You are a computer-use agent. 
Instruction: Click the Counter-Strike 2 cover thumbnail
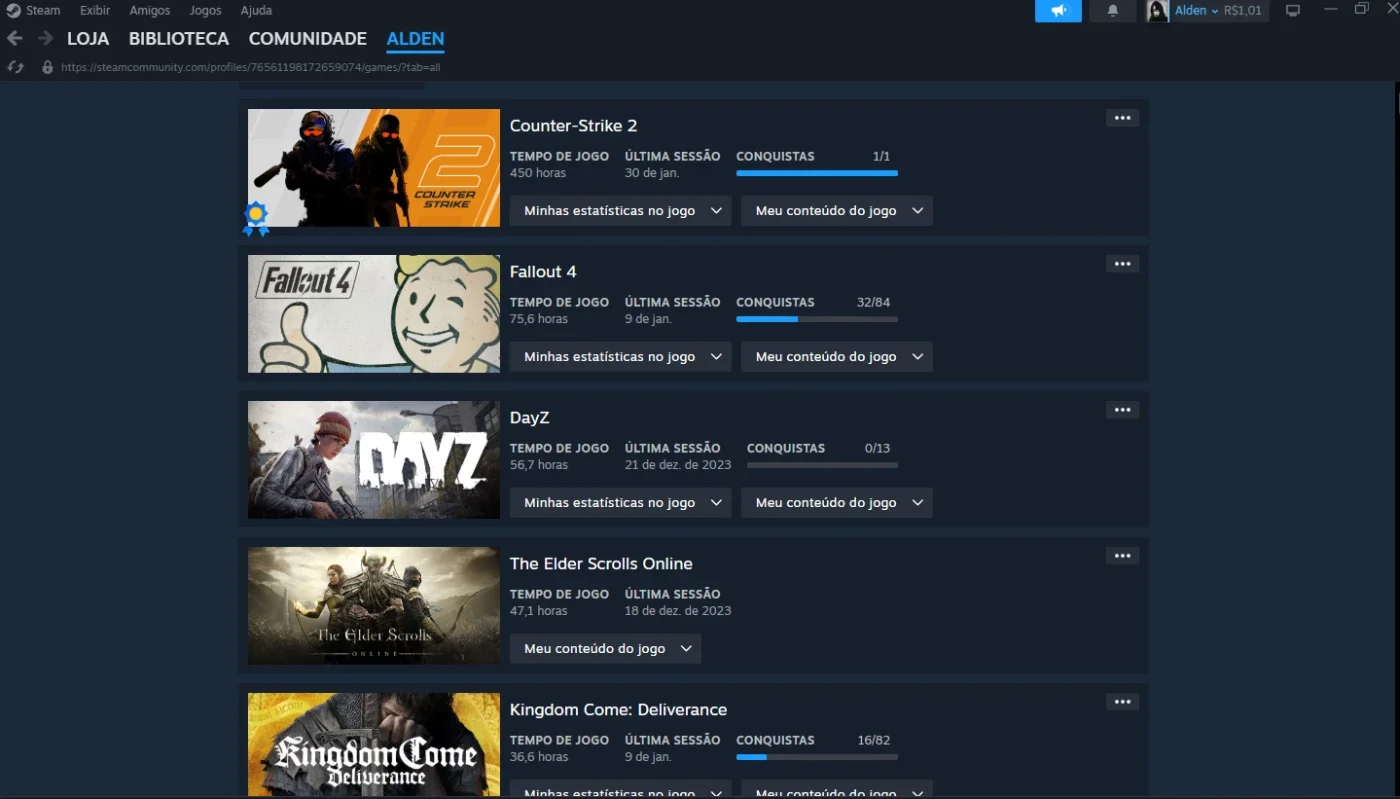[374, 168]
